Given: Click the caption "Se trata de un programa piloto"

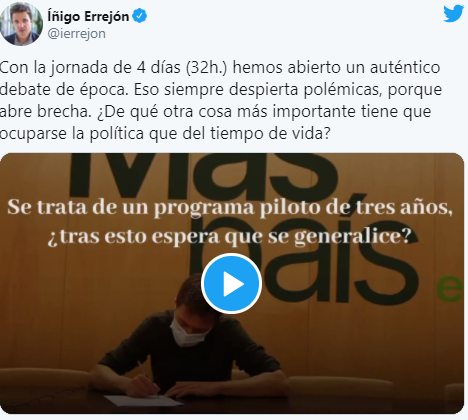Looking at the screenshot, I should pos(230,207).
